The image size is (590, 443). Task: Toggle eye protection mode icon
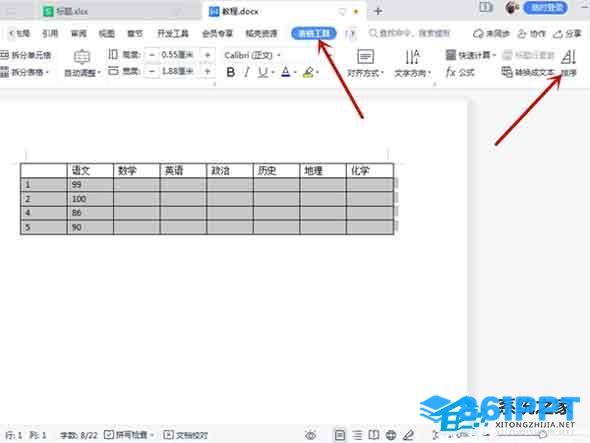310,435
